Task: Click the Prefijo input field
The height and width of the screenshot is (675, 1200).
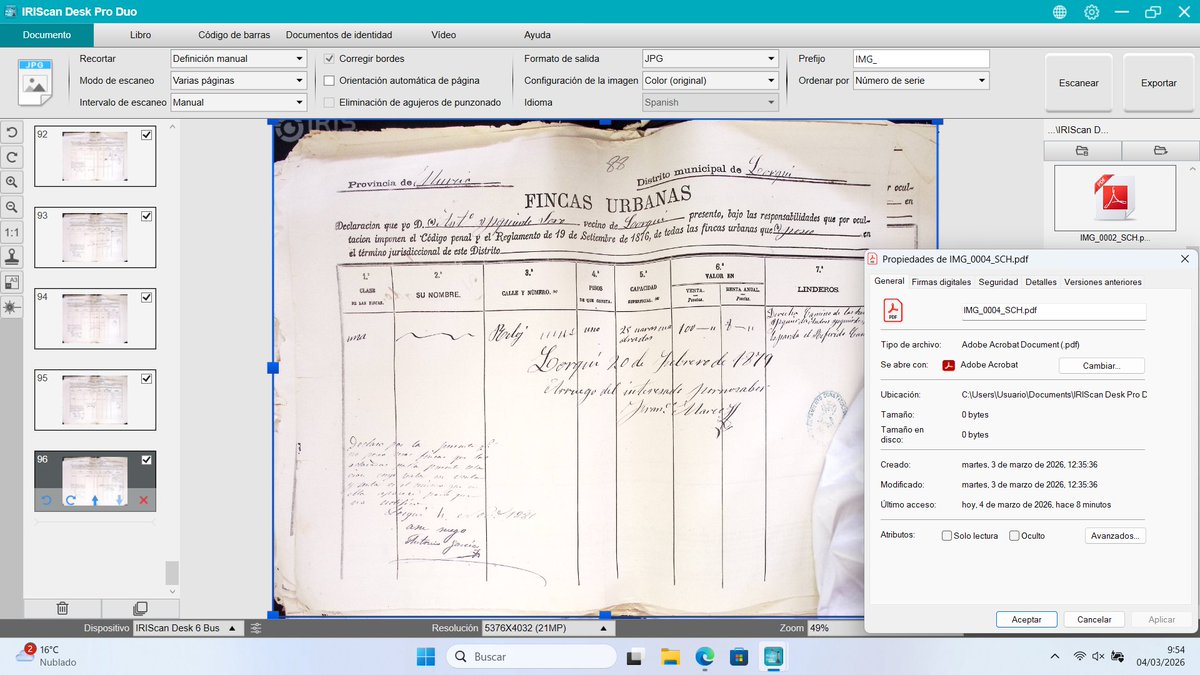Action: [x=921, y=59]
